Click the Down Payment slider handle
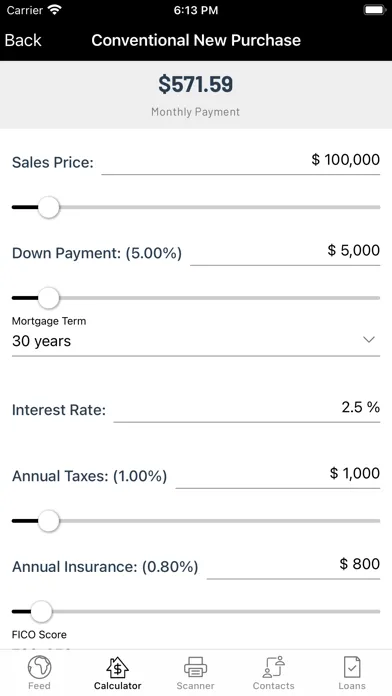The height and width of the screenshot is (696, 392). click(48, 298)
